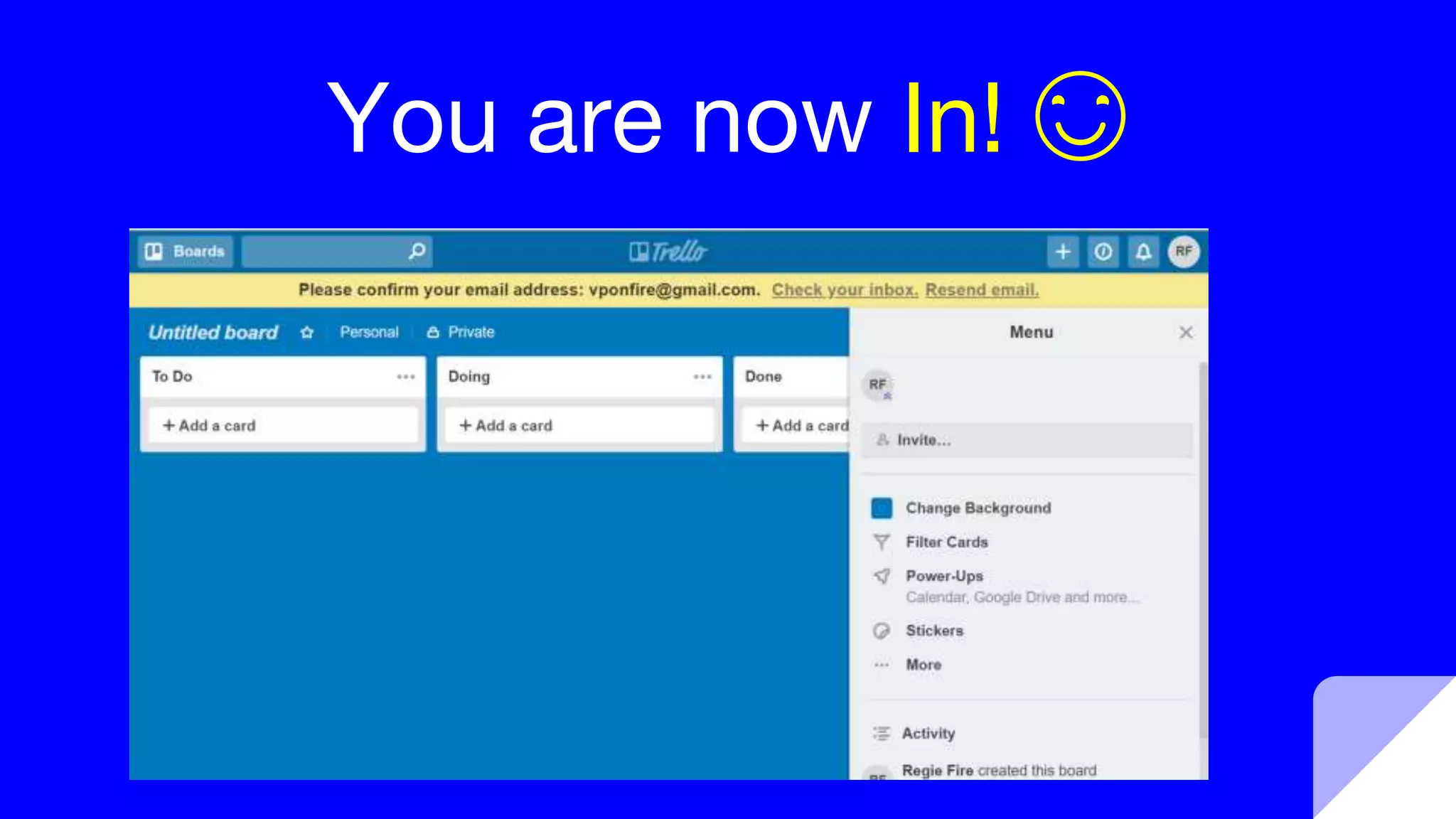Open Power-Ups option
This screenshot has height=819, width=1456.
pos(944,576)
